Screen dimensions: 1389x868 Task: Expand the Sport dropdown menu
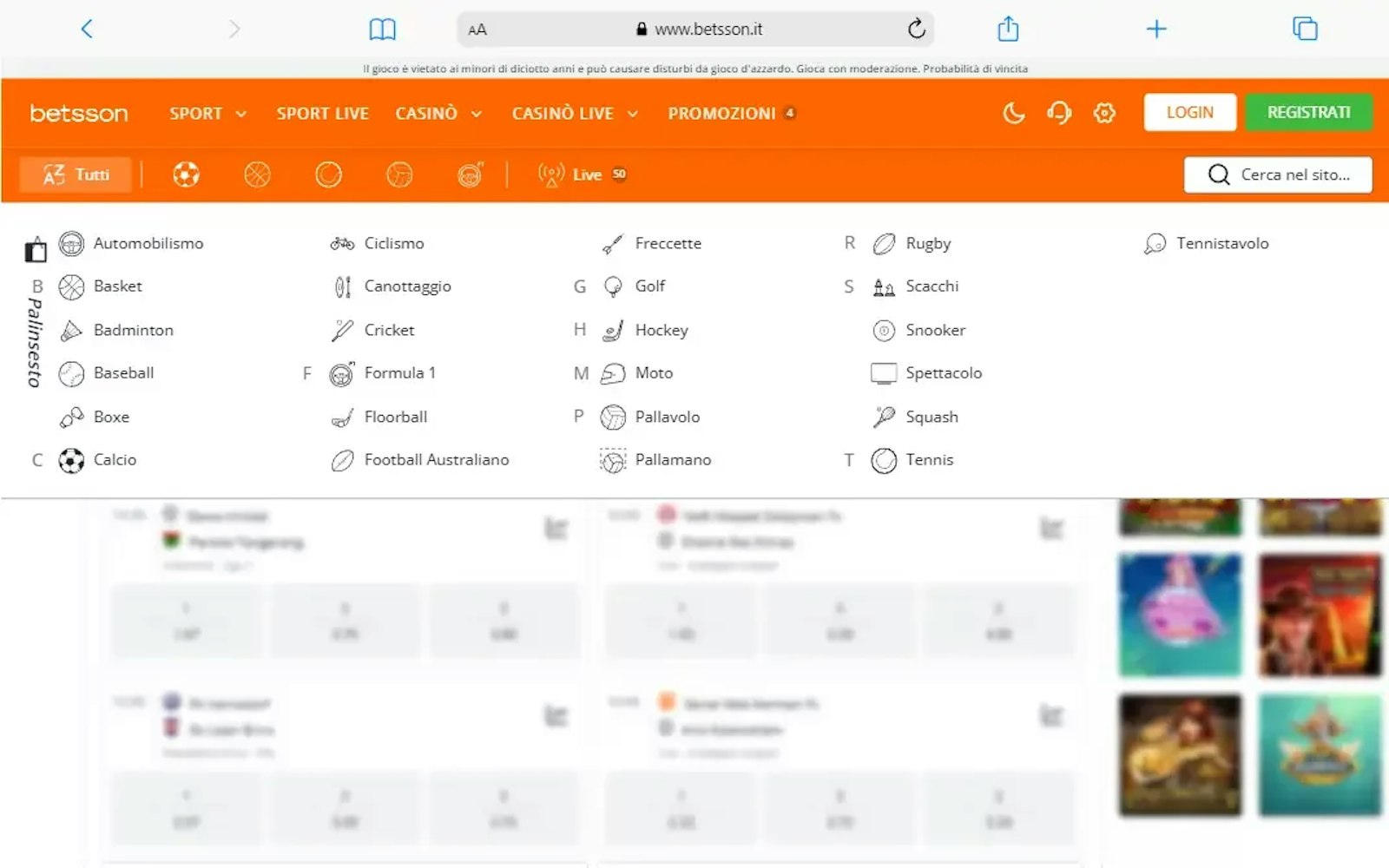coord(207,114)
